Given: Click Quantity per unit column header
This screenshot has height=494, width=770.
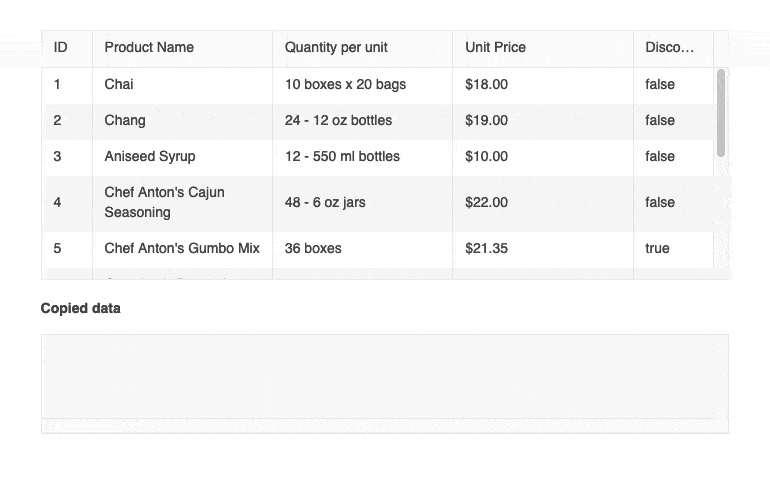Looking at the screenshot, I should (336, 47).
